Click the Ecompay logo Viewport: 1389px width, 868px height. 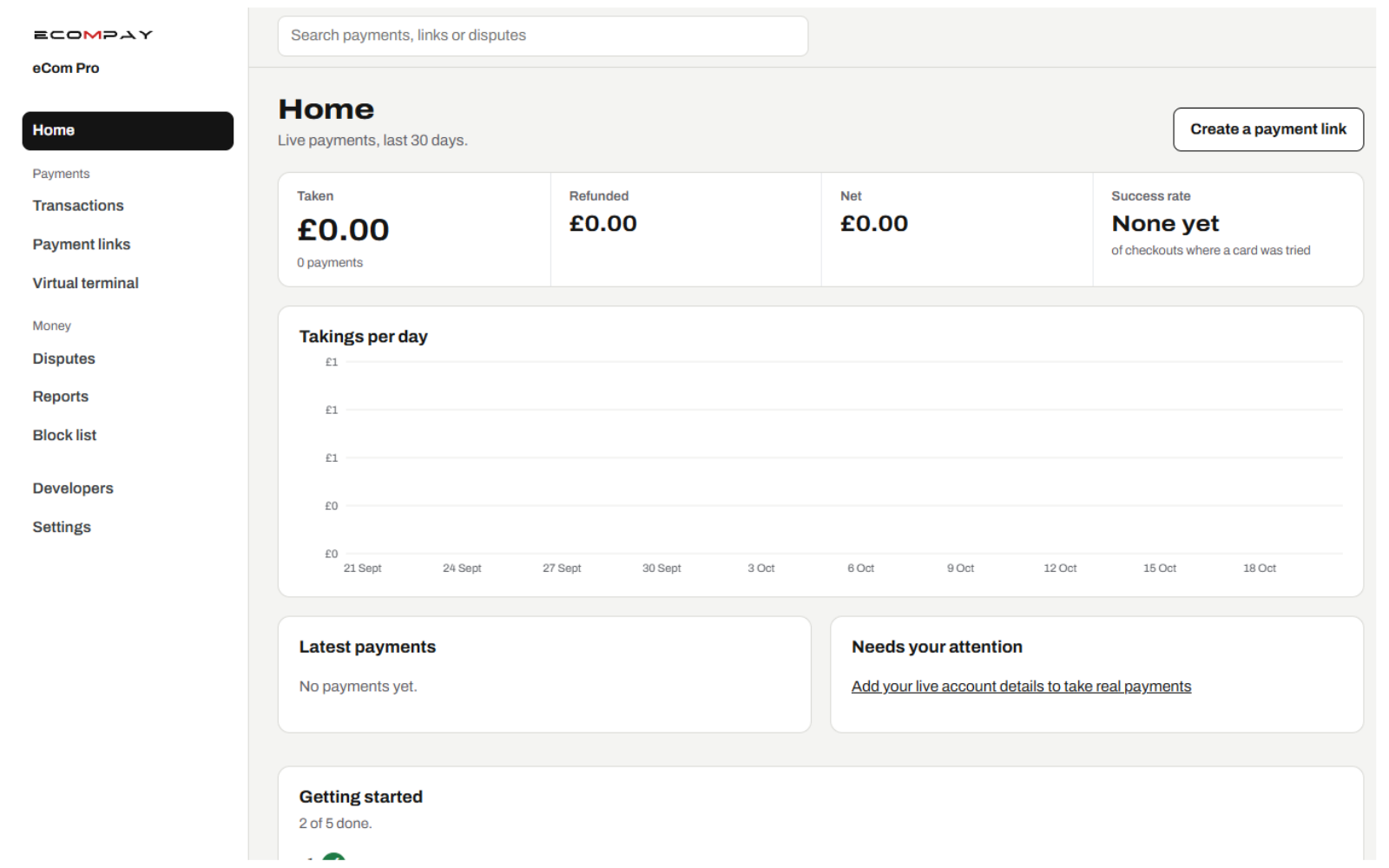[x=93, y=35]
